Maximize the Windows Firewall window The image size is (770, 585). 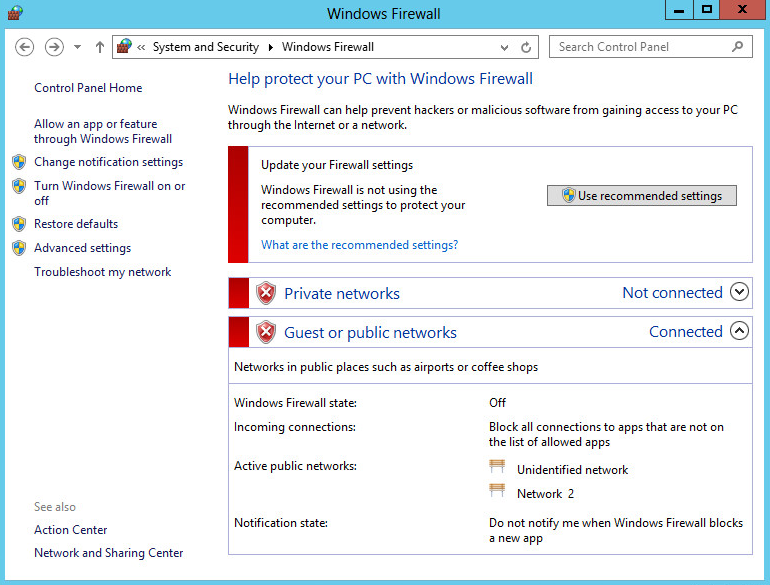pos(707,10)
